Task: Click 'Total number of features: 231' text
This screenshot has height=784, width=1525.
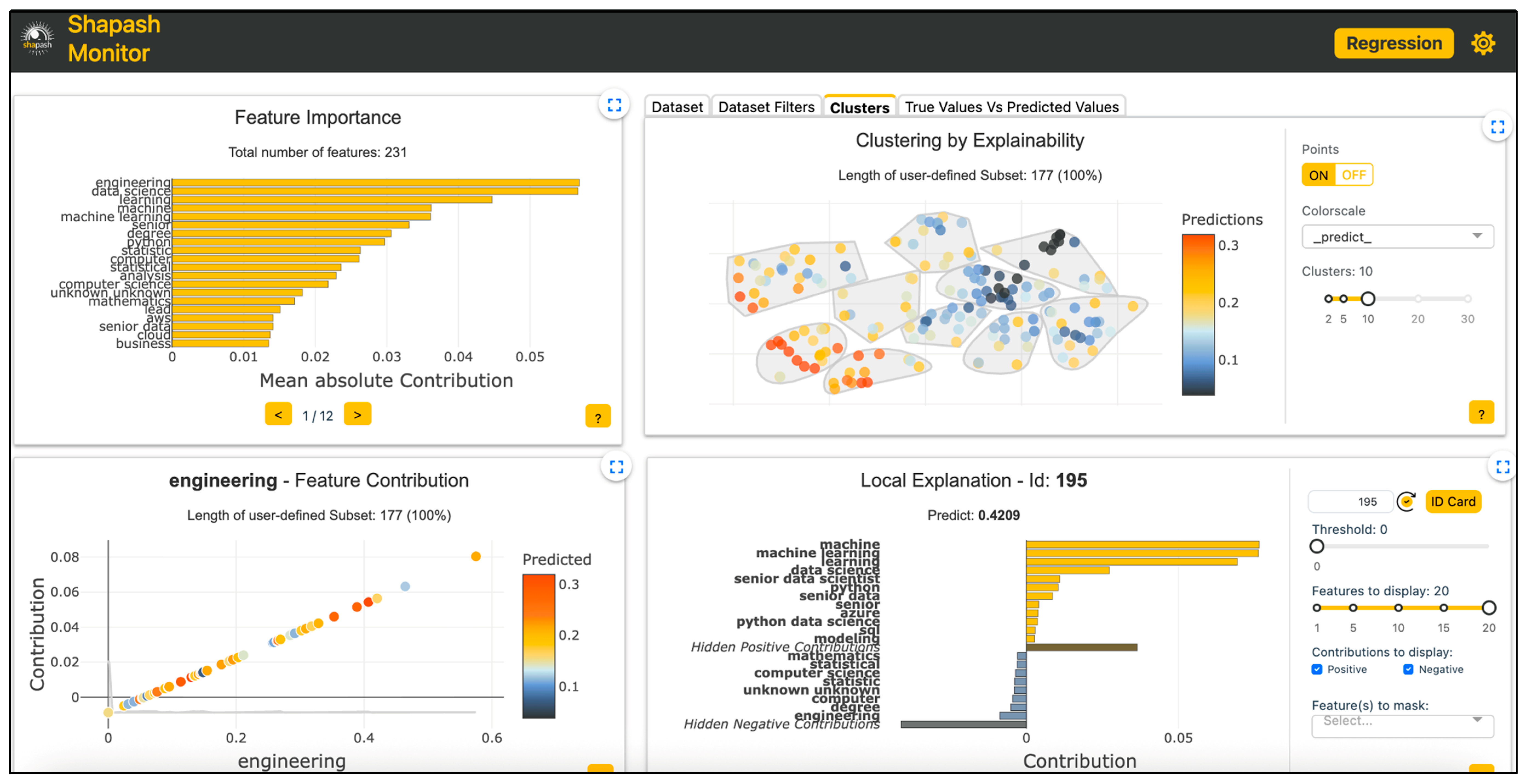Action: pos(317,152)
